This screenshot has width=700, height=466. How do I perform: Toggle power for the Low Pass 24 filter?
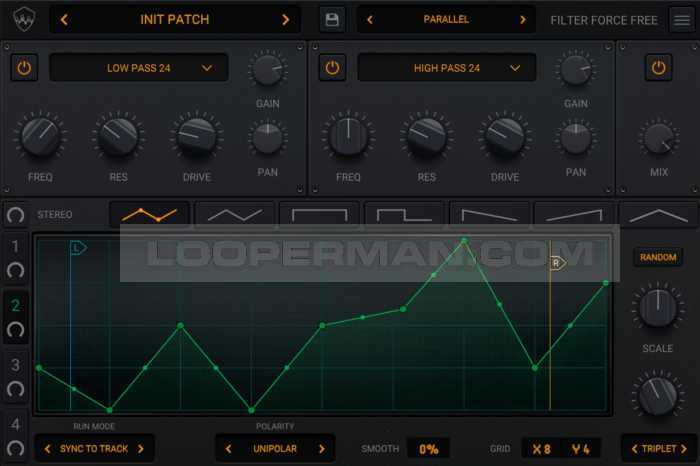coord(23,67)
